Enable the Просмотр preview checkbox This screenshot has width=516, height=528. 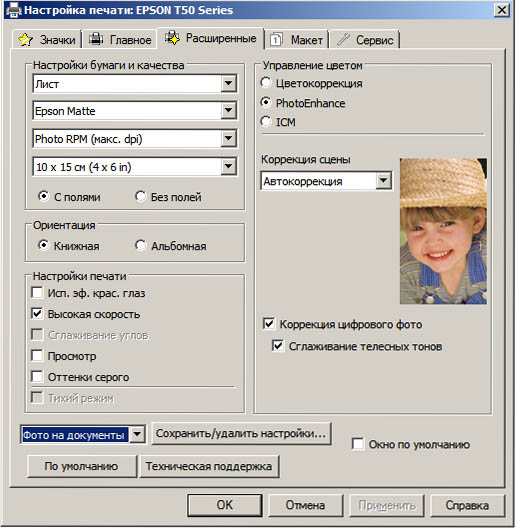(37, 355)
